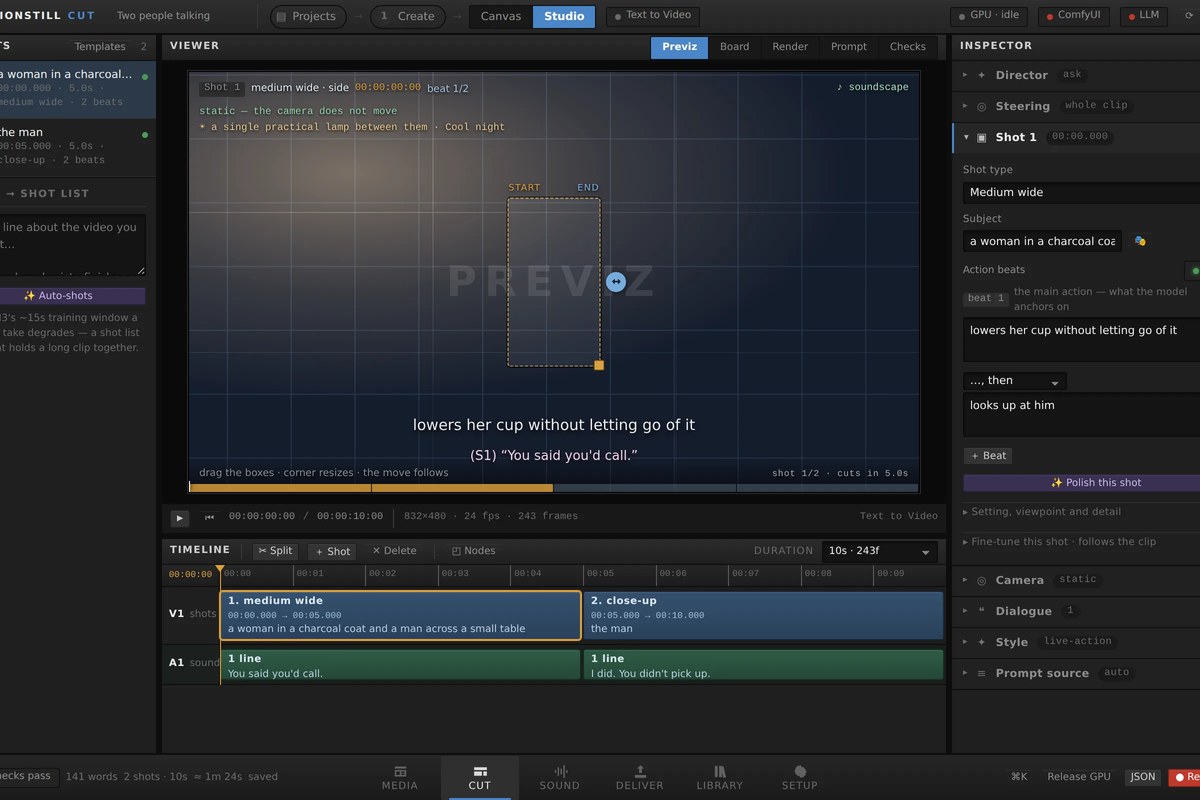
Task: Select the '2. close-up' video clip
Action: click(763, 615)
